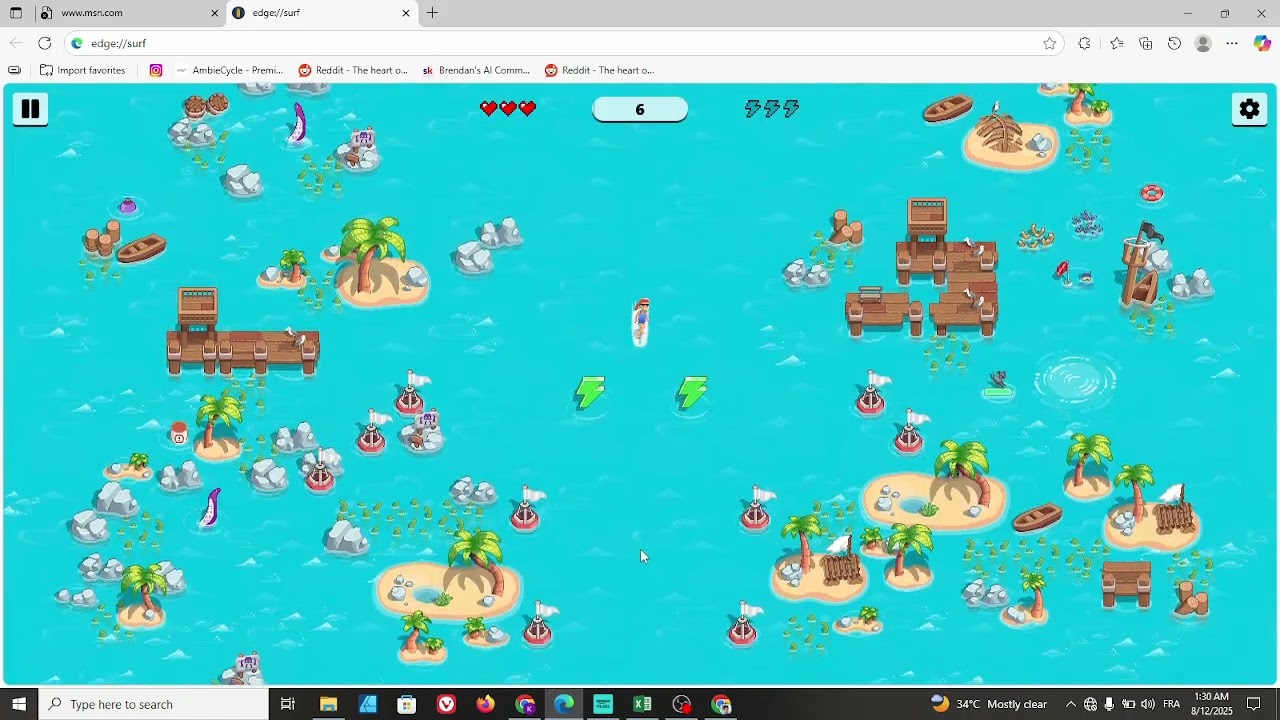The image size is (1280, 720).
Task: Open the network globe tray icon
Action: point(1090,704)
